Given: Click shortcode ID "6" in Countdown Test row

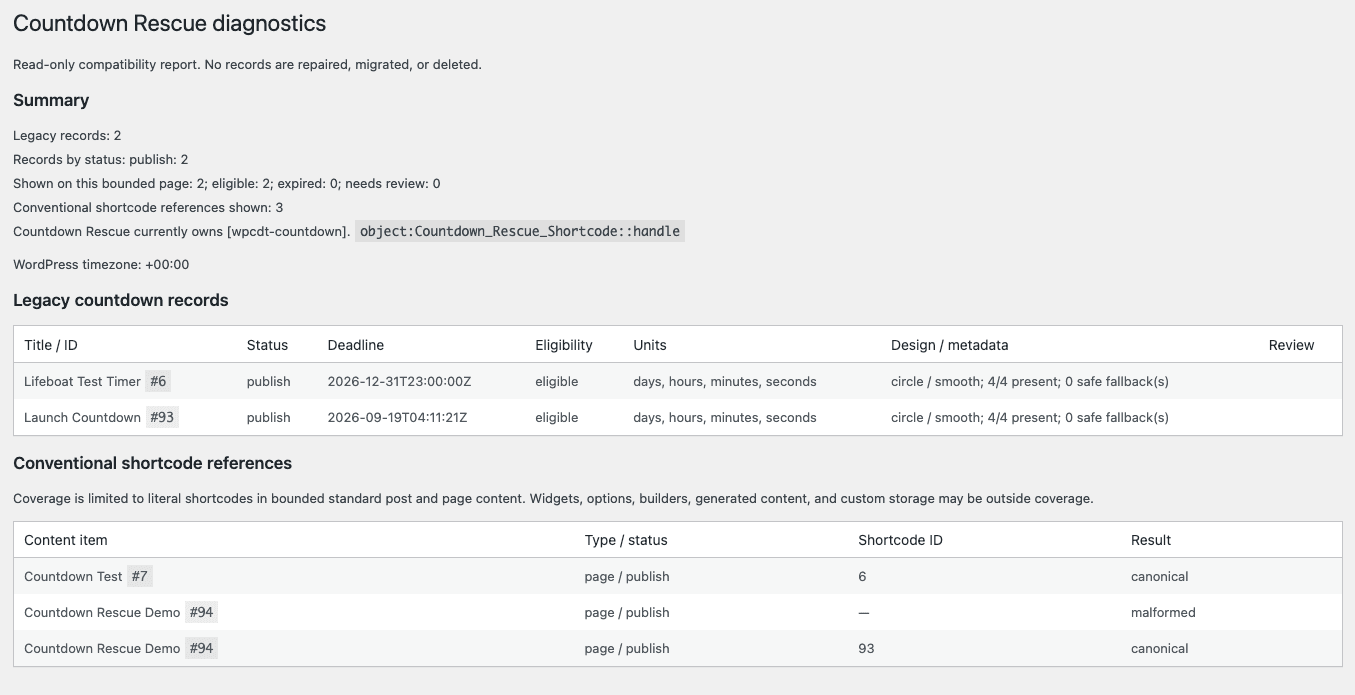Looking at the screenshot, I should [862, 576].
